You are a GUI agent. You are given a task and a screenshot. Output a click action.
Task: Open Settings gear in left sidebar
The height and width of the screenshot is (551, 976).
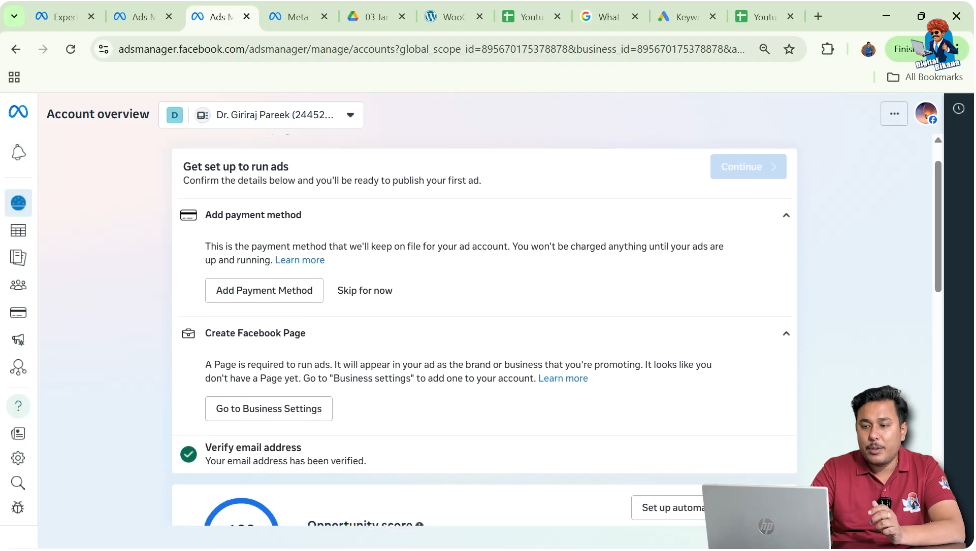click(x=18, y=458)
